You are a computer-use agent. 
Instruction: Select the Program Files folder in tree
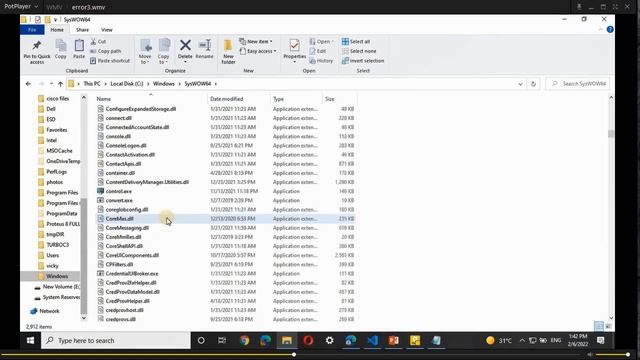(x=58, y=193)
